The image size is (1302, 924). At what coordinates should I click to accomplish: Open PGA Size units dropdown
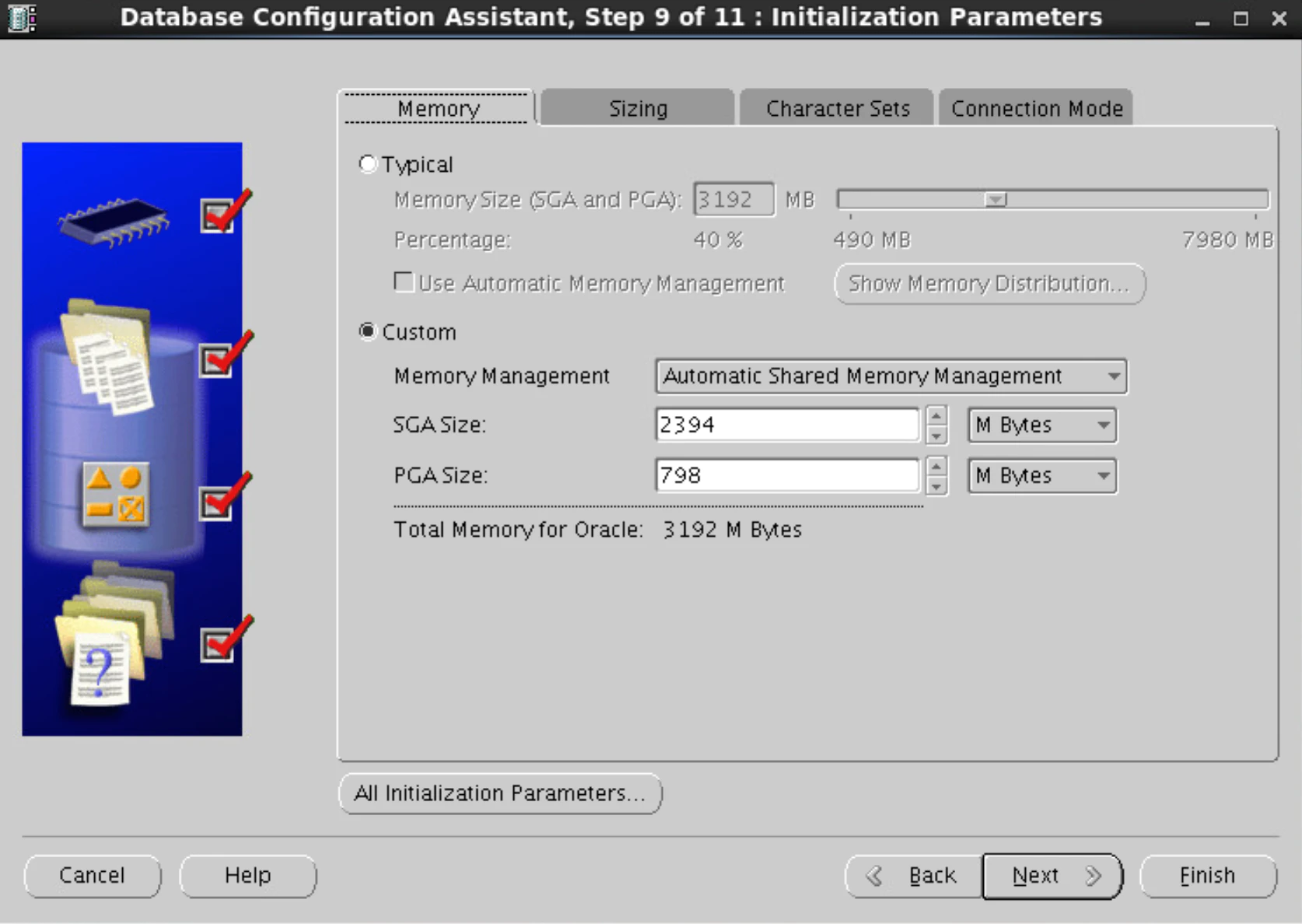point(1042,476)
